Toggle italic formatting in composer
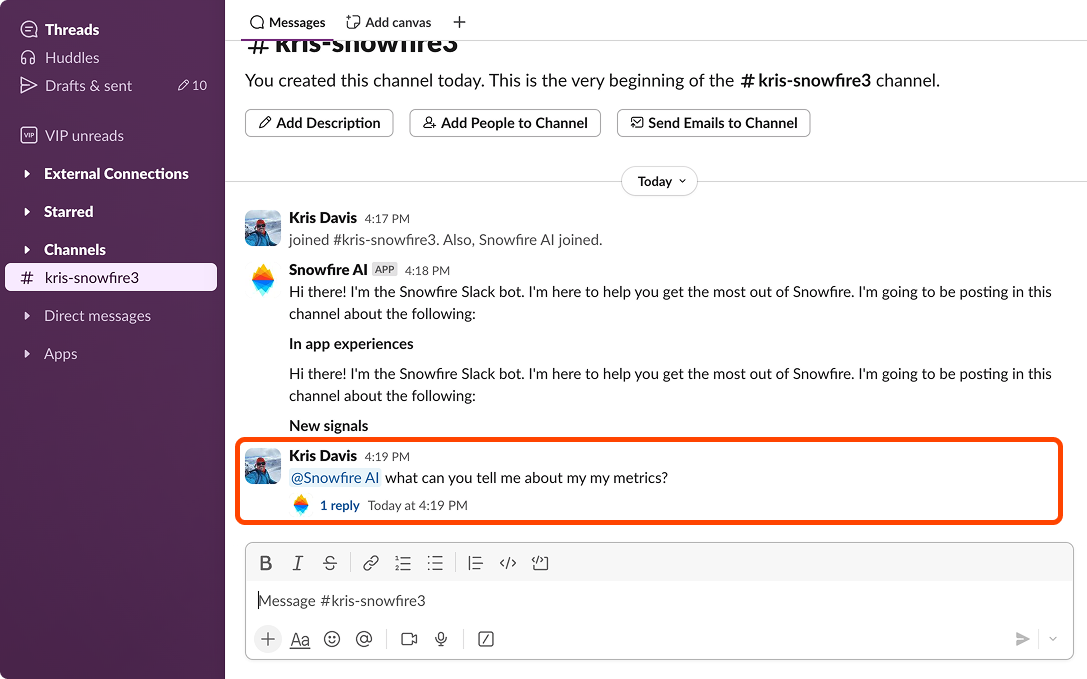Image resolution: width=1087 pixels, height=679 pixels. (297, 563)
